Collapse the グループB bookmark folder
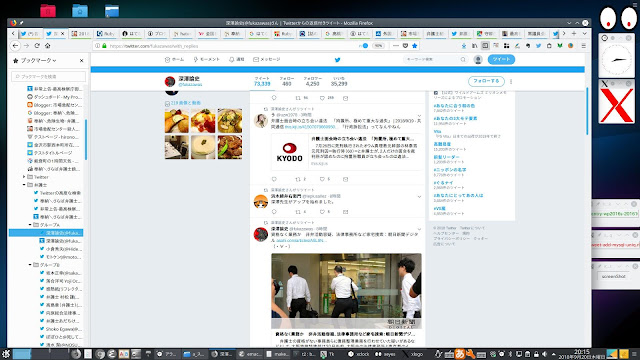Viewport: 640px width, 360px height. [30, 265]
